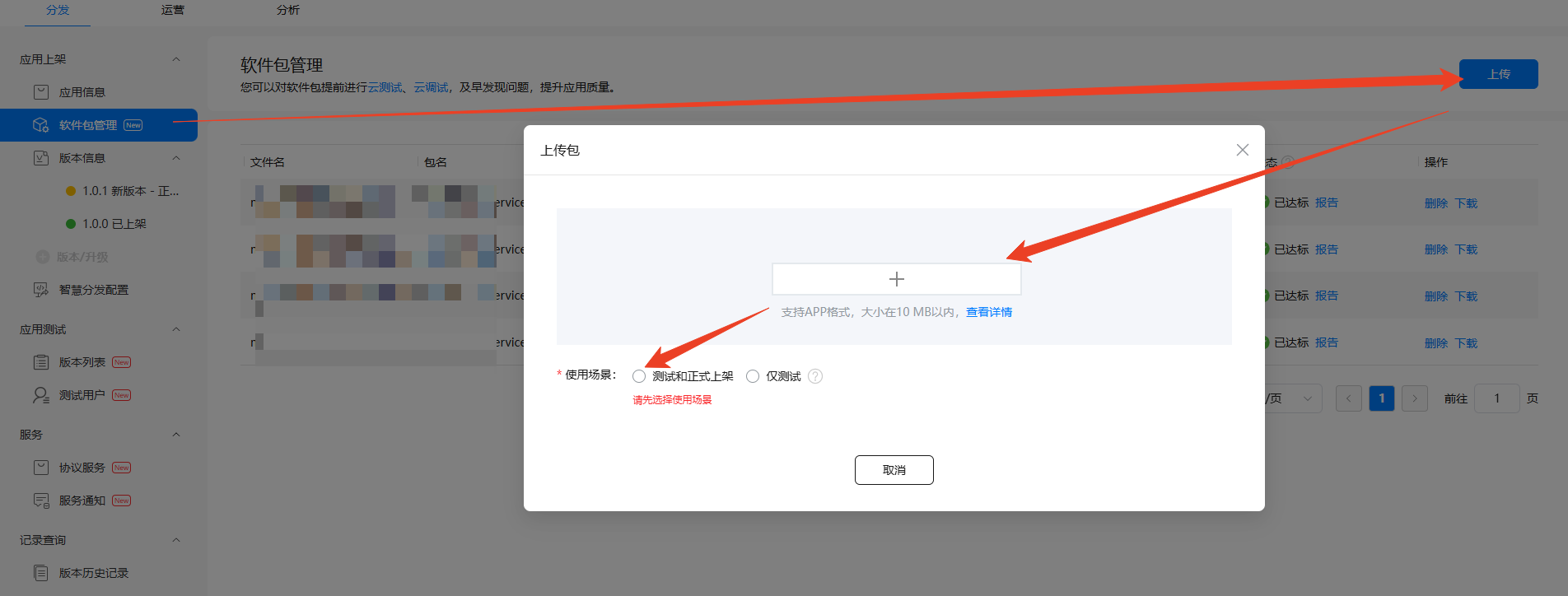This screenshot has height=596, width=1568.
Task: Click the 版本列表 list icon
Action: pos(41,362)
